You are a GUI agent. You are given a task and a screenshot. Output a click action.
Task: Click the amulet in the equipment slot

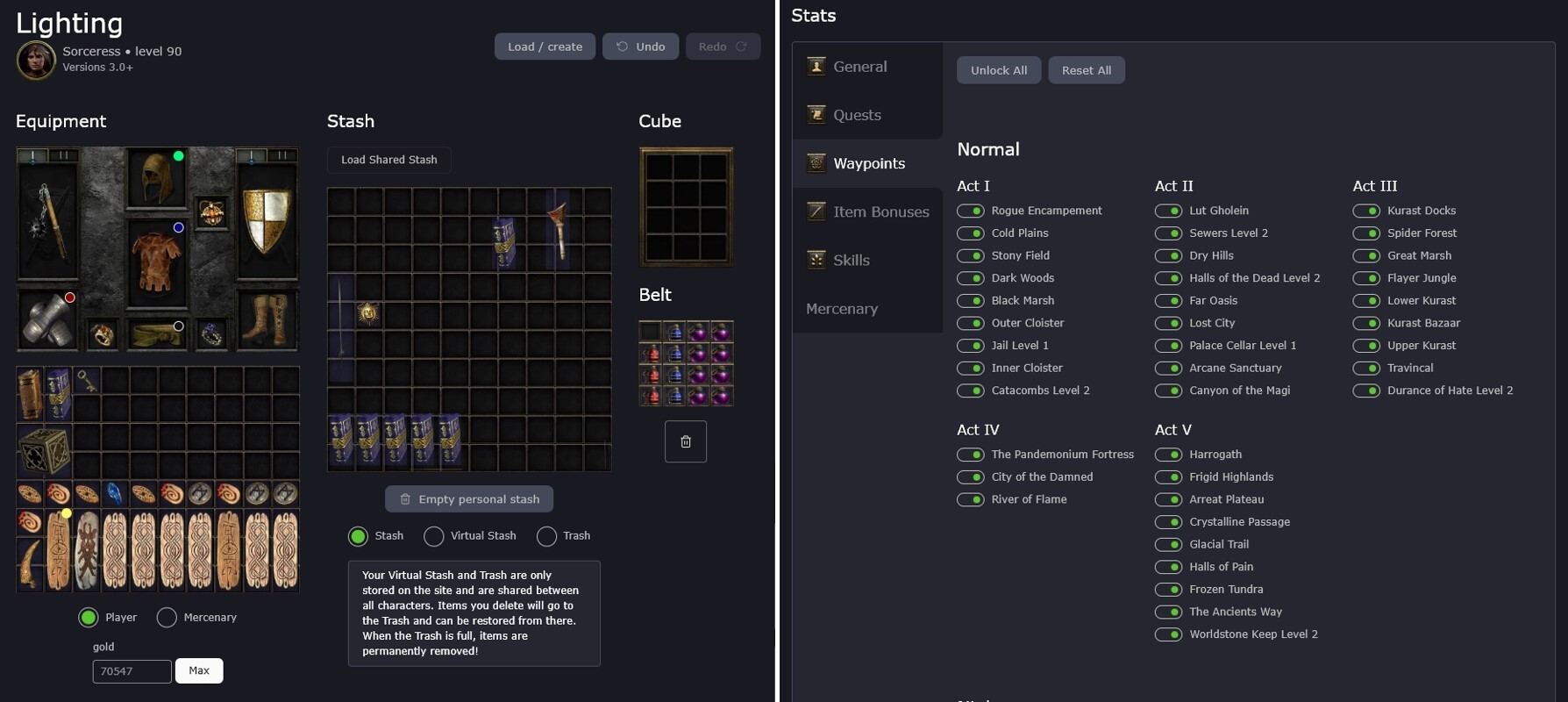211,213
